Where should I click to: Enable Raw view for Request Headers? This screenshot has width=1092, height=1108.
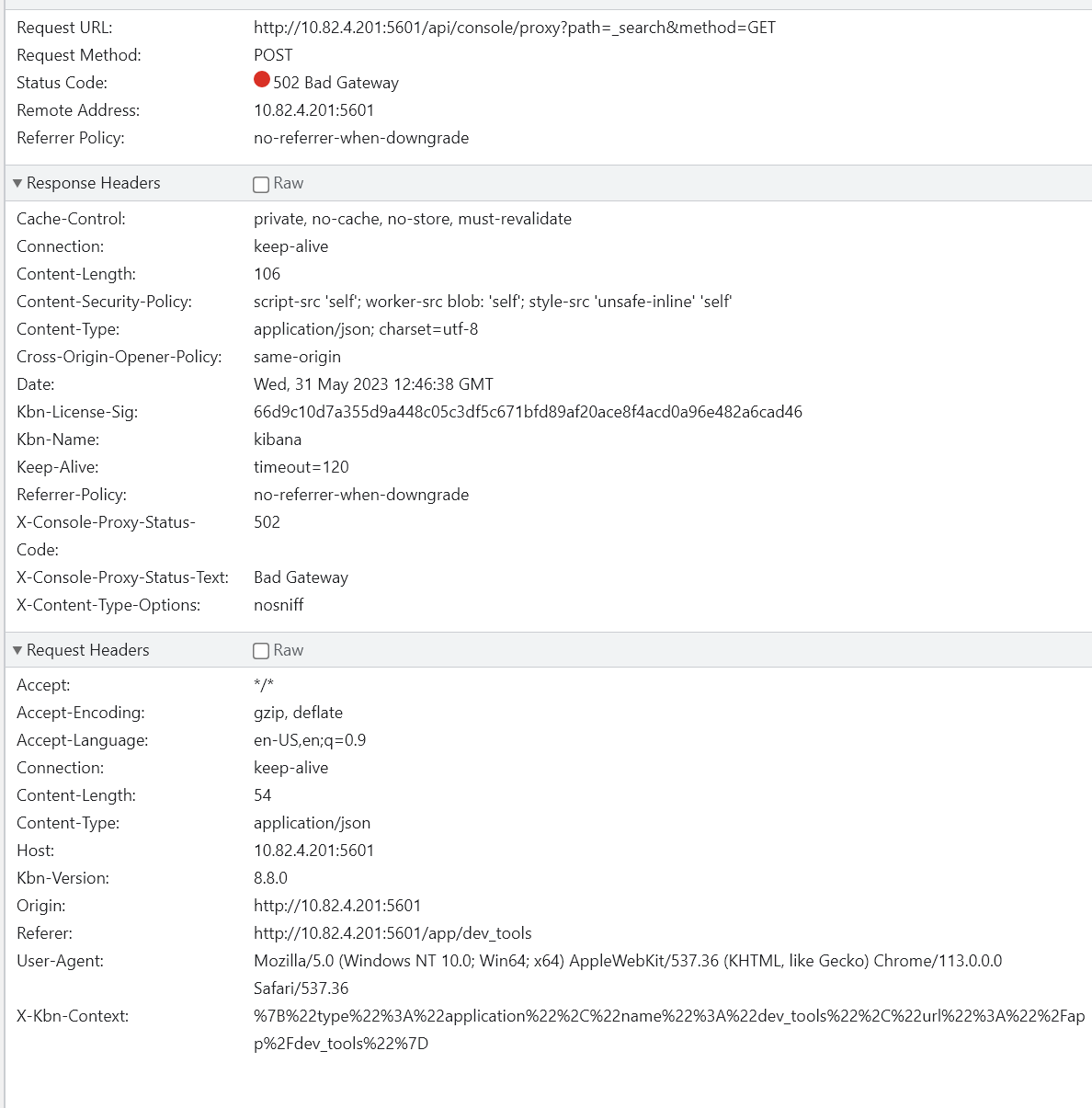[261, 650]
